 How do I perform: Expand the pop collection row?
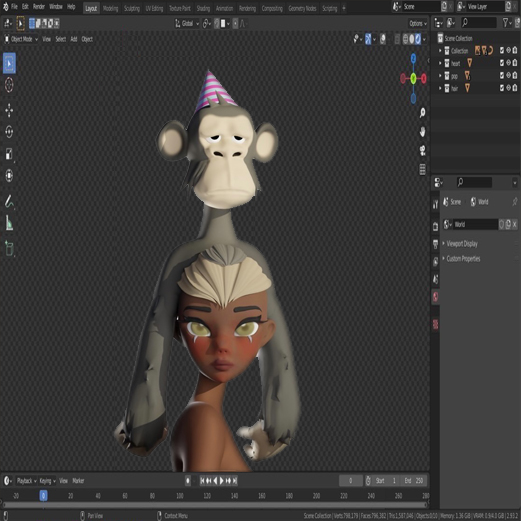tap(440, 76)
